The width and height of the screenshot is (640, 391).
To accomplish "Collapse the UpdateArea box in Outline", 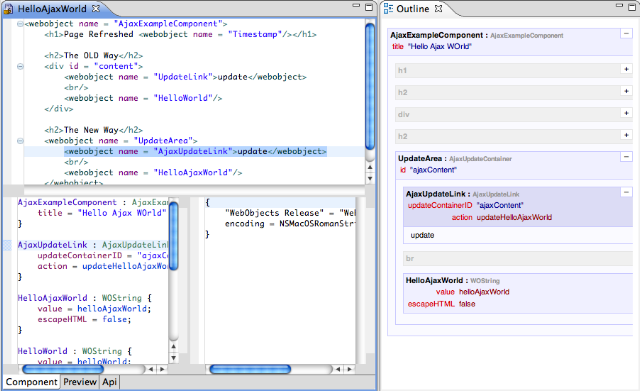I will pyautogui.click(x=626, y=156).
